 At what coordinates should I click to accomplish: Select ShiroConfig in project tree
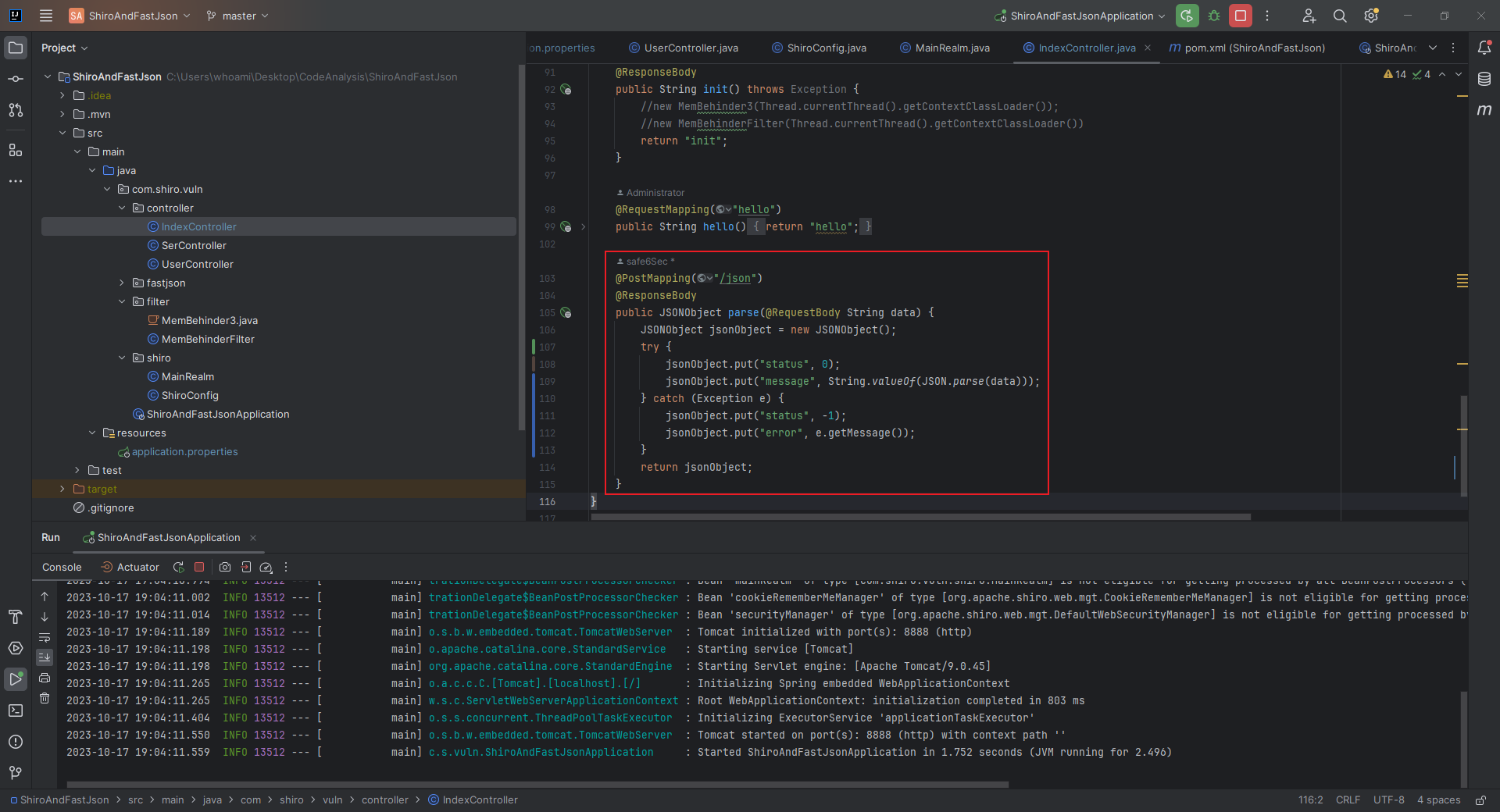click(x=190, y=395)
